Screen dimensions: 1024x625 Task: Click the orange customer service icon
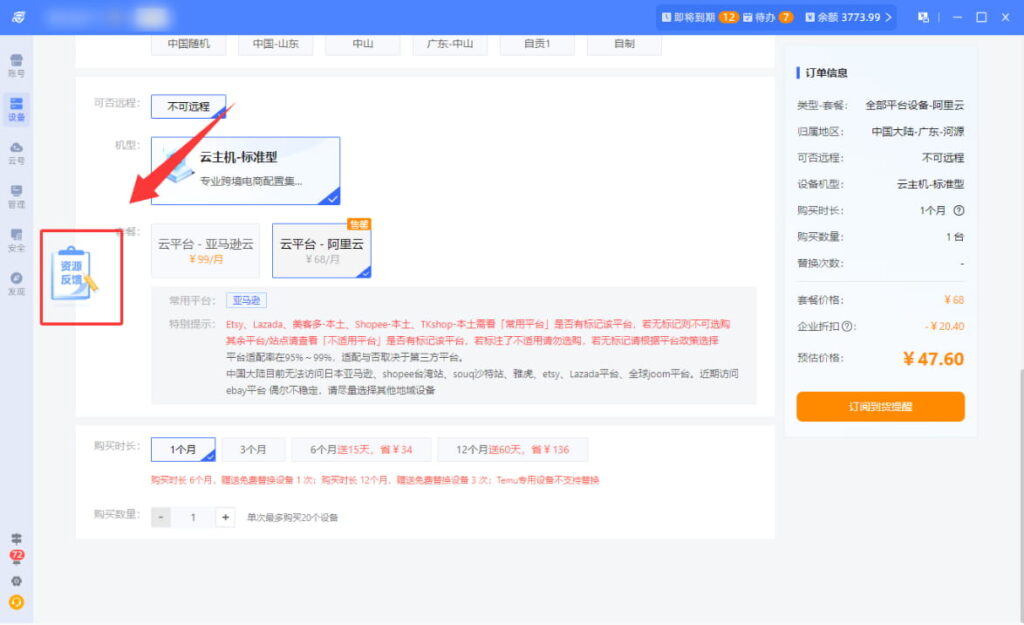pyautogui.click(x=16, y=602)
